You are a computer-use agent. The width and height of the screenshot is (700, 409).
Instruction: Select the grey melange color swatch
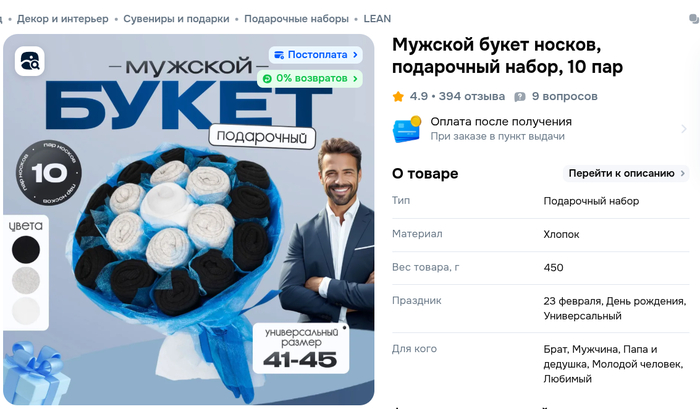click(x=26, y=281)
